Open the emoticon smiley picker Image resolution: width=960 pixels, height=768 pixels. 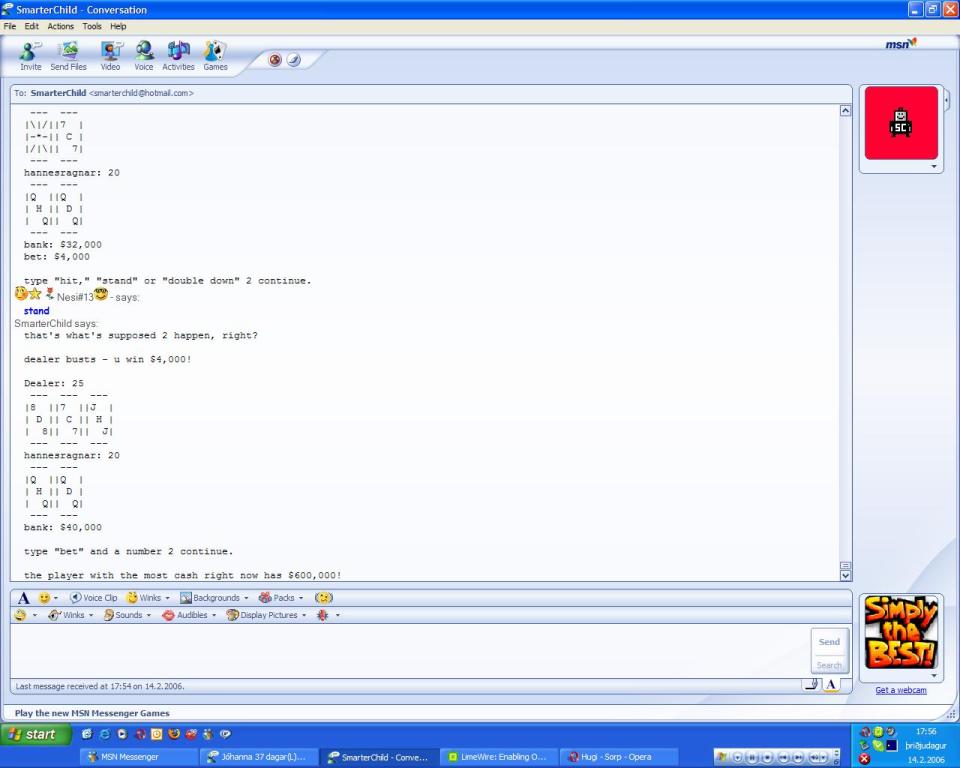click(x=47, y=598)
